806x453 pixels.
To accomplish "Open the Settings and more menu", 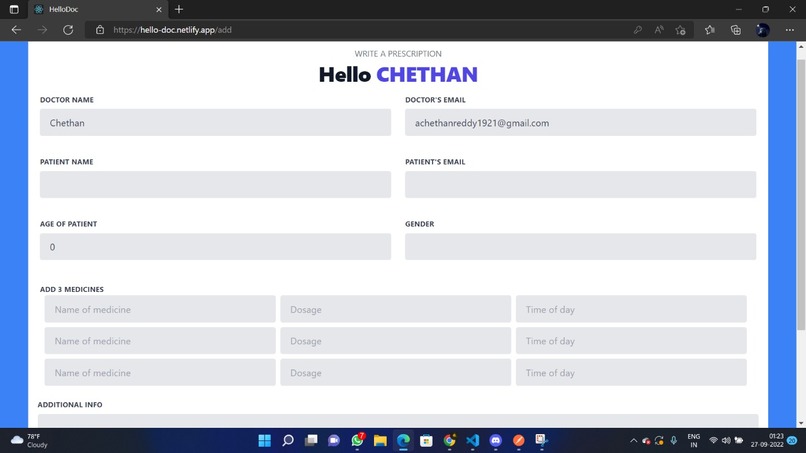I will pos(790,30).
